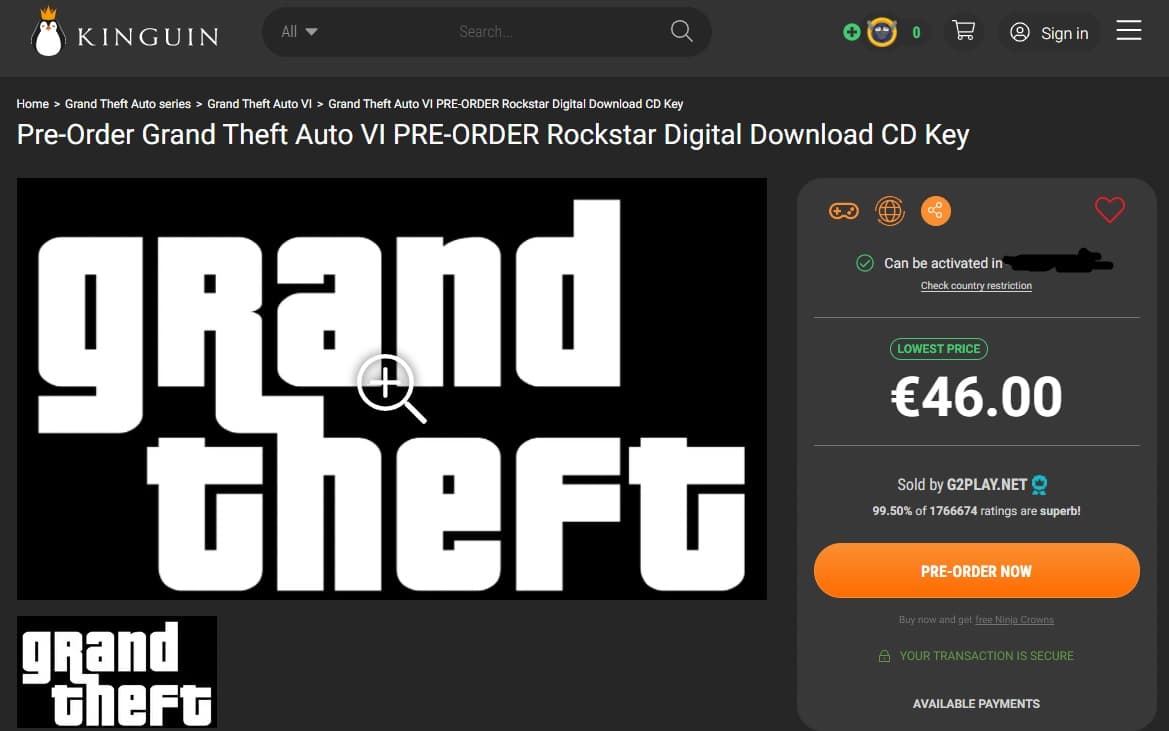The height and width of the screenshot is (731, 1169).
Task: Click the Ninja Crowns coin icon
Action: click(x=882, y=32)
